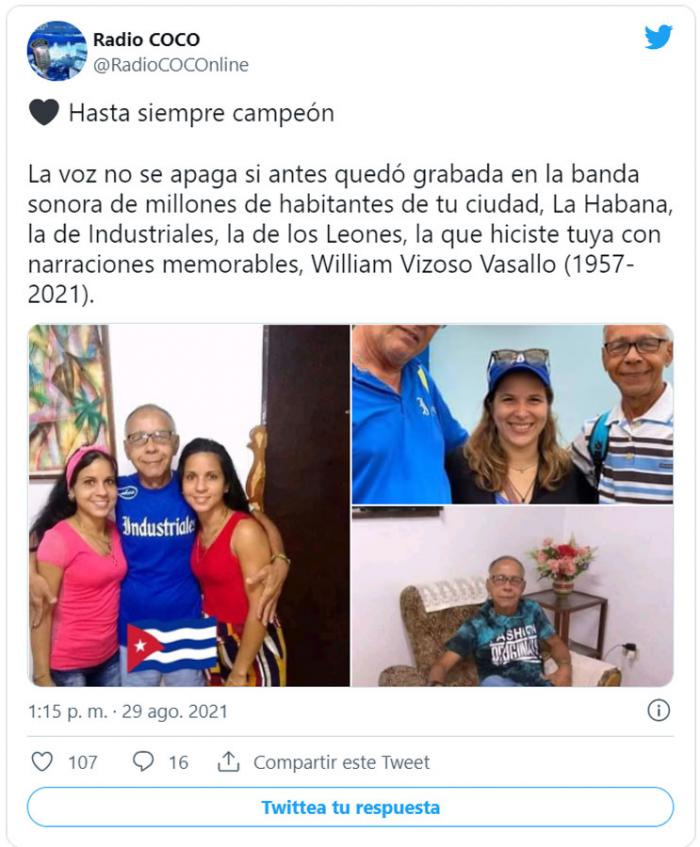Open the tweet info circle icon

(658, 710)
